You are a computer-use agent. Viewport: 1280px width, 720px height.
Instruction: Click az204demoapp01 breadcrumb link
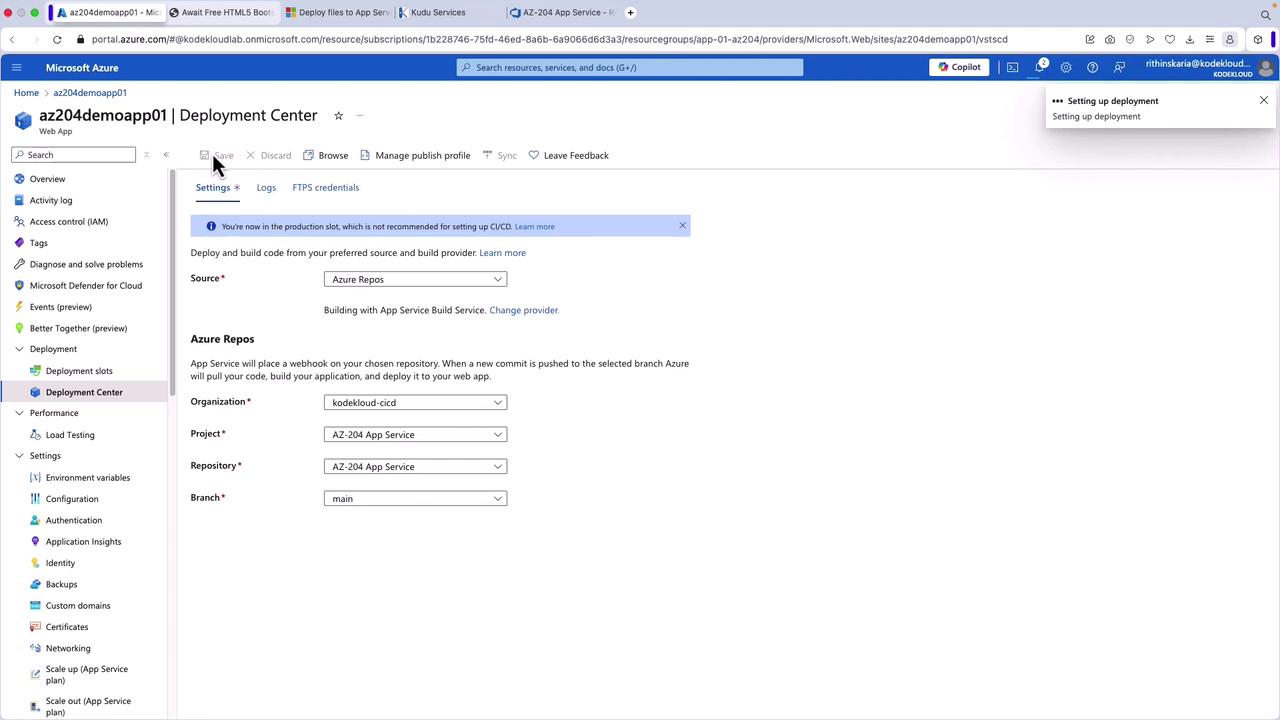(90, 93)
